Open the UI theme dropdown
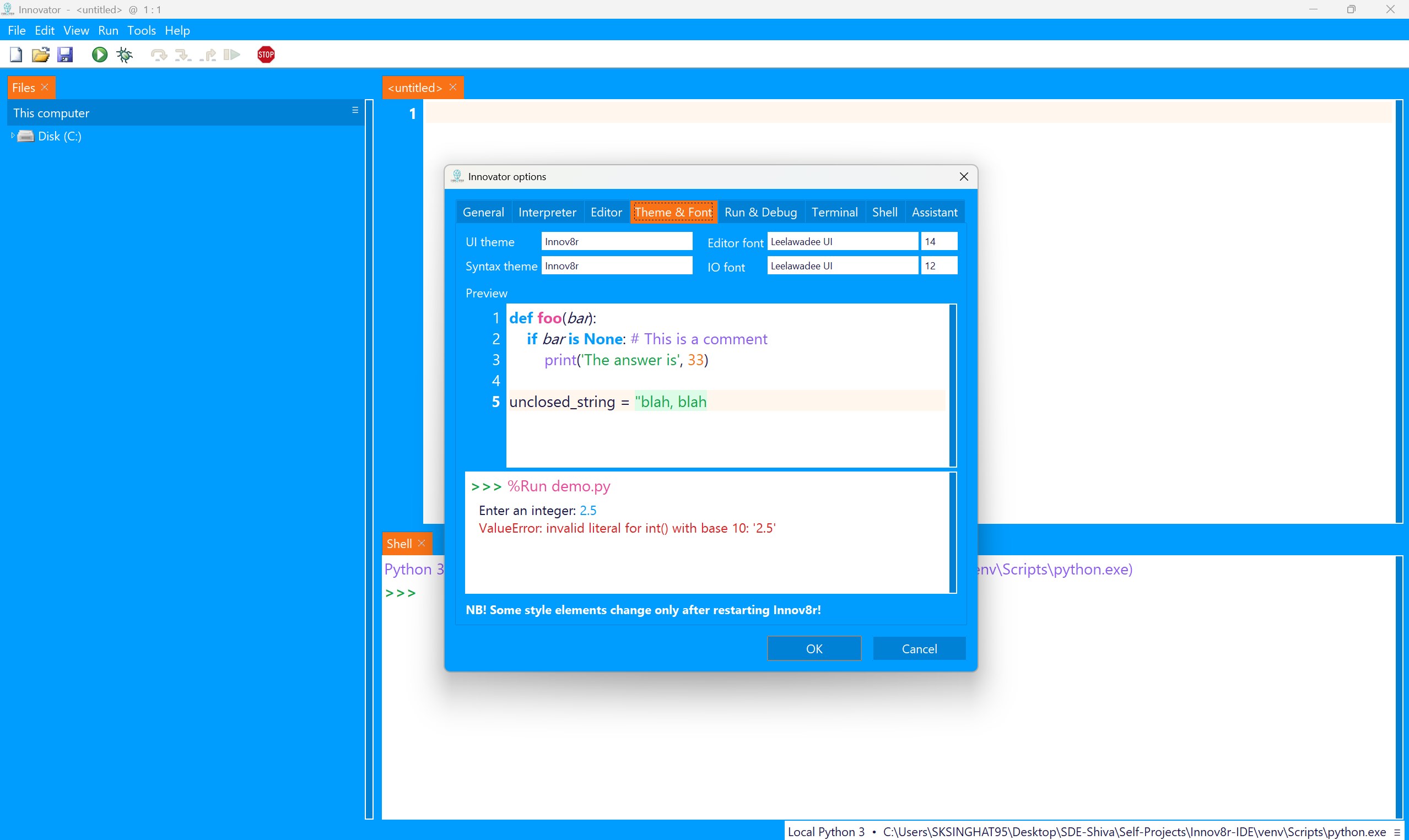 coord(617,242)
